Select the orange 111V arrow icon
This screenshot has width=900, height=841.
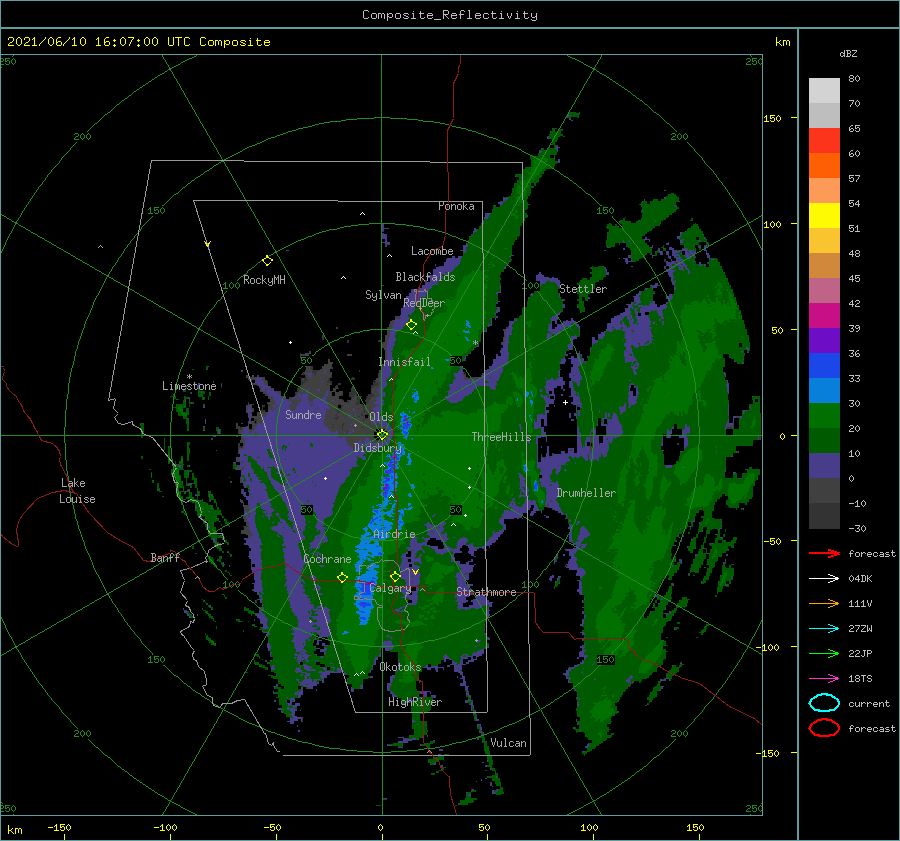point(824,603)
